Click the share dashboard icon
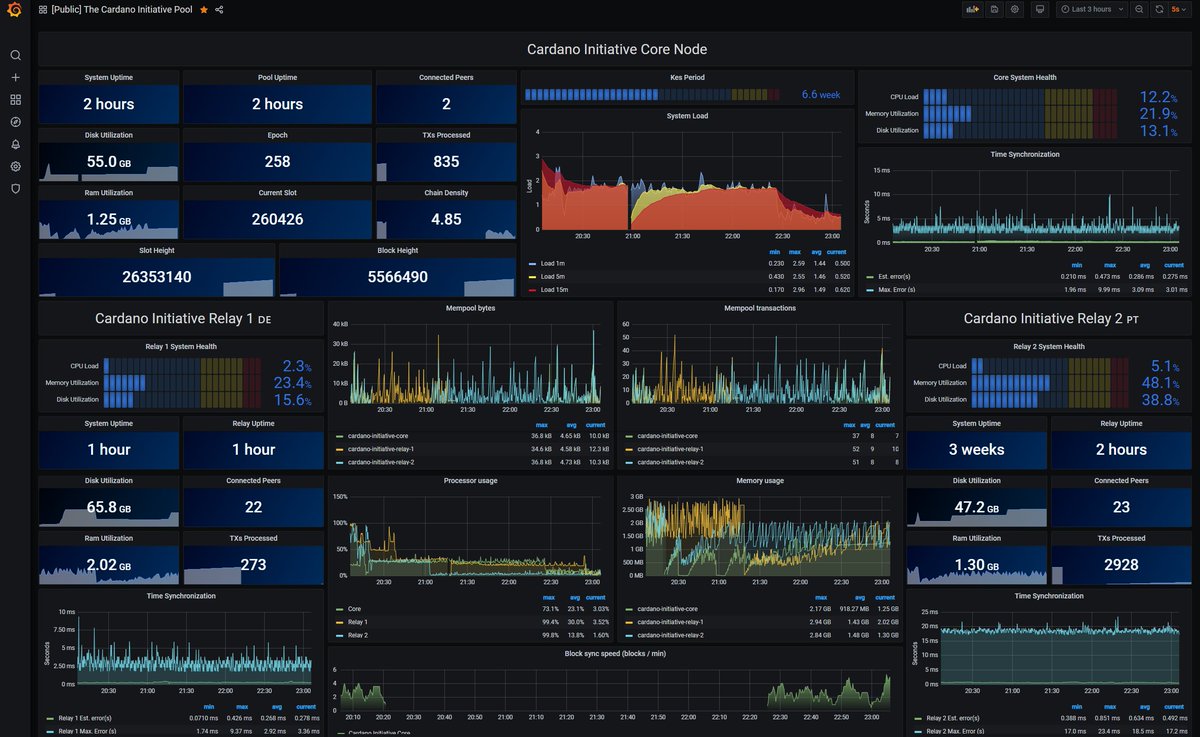 tap(219, 9)
